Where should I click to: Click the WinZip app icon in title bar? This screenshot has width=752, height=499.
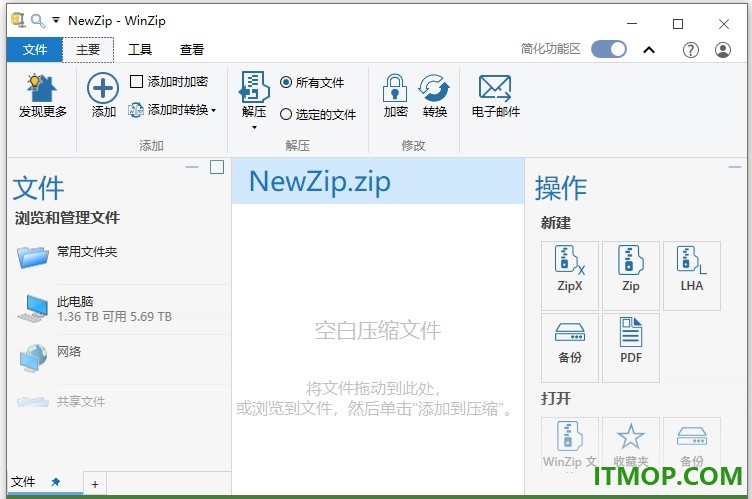[18, 20]
